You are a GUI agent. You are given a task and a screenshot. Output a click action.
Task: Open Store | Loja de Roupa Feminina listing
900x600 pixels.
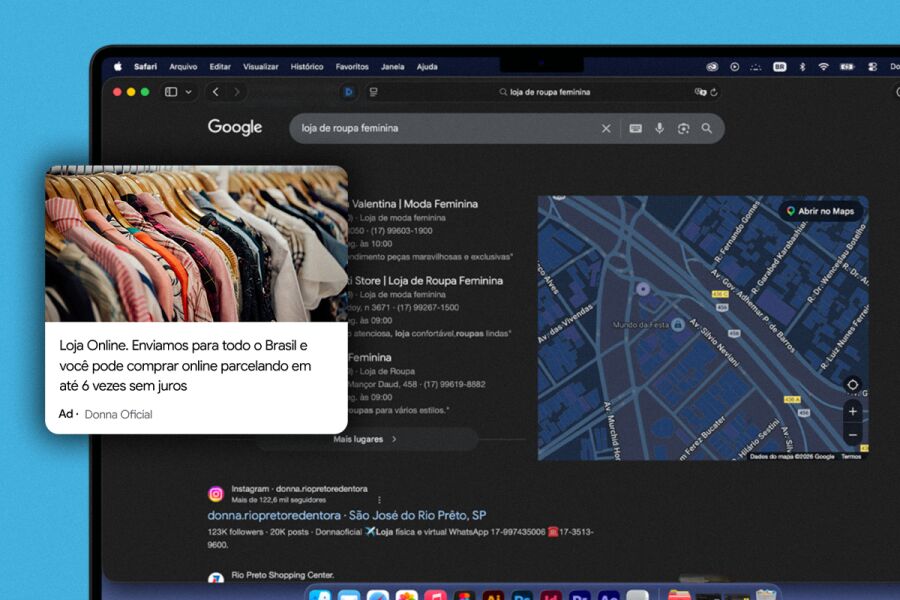click(x=428, y=281)
